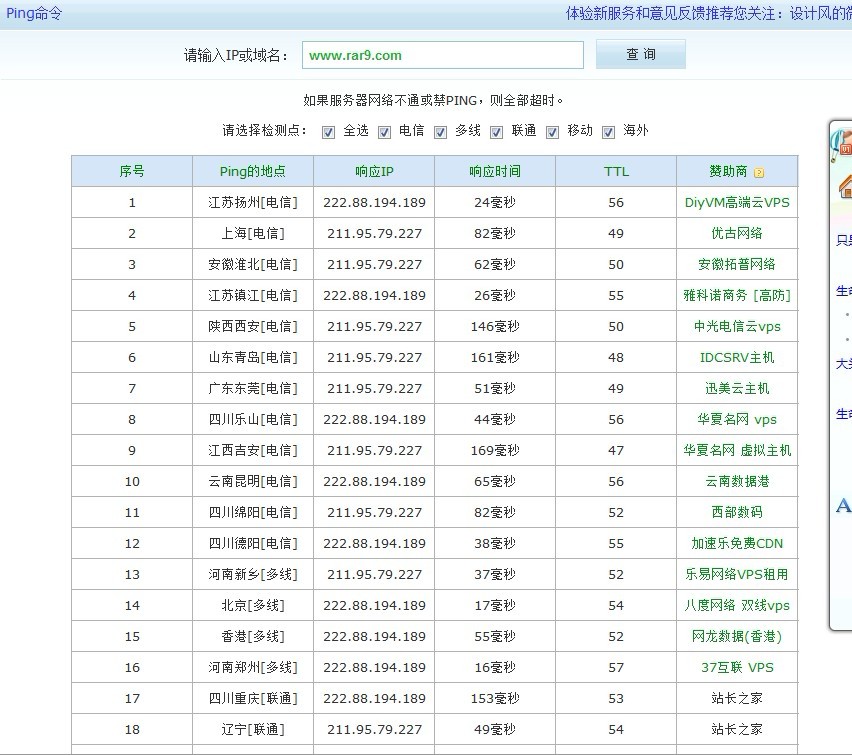Click the sponsor help icon beside 赞助商
This screenshot has height=755, width=852.
tap(759, 173)
